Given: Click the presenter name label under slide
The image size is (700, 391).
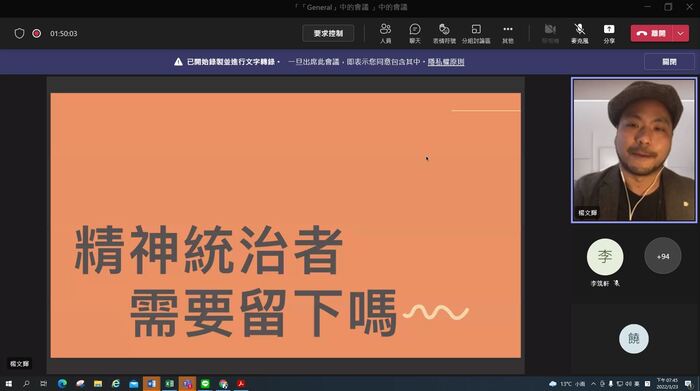Looking at the screenshot, I should click(x=19, y=364).
